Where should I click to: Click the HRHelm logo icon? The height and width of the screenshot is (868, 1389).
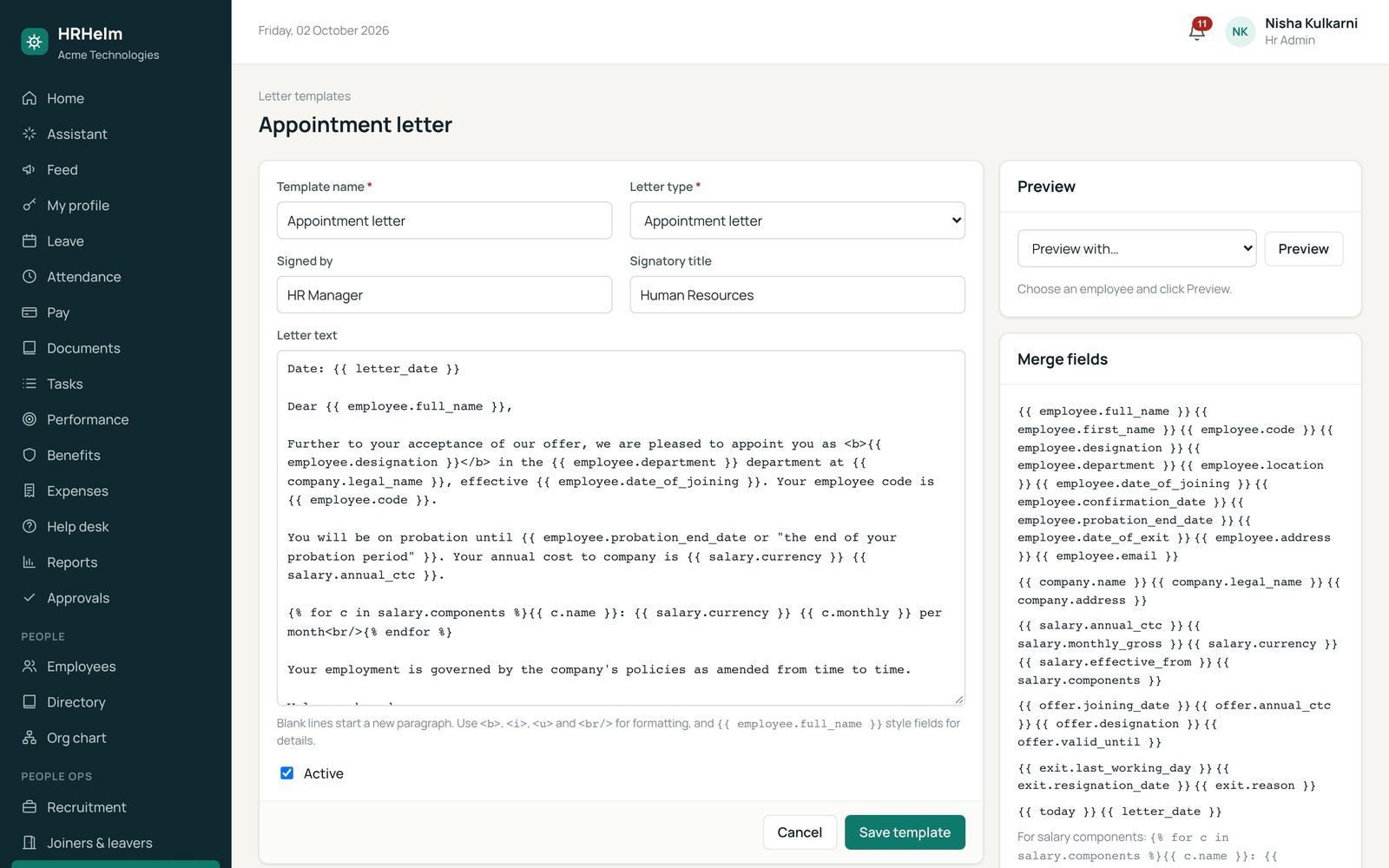pos(35,42)
